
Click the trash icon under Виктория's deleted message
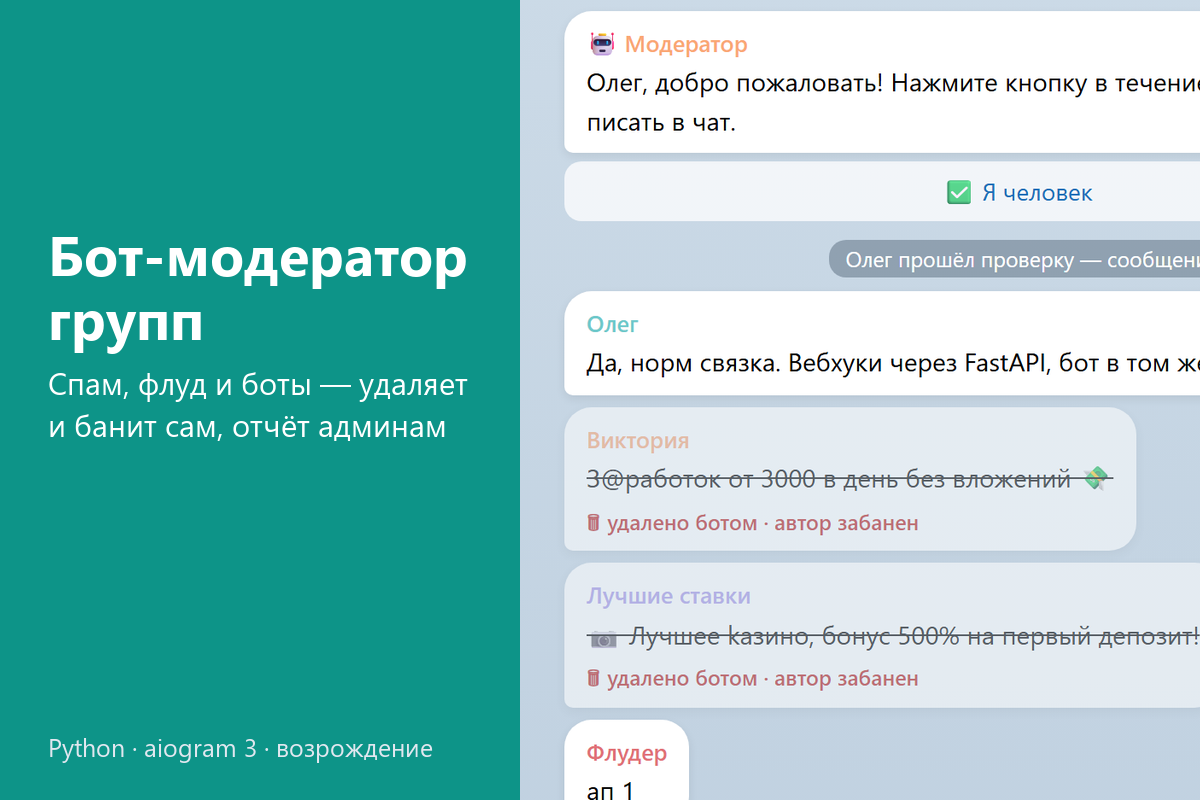coord(594,522)
